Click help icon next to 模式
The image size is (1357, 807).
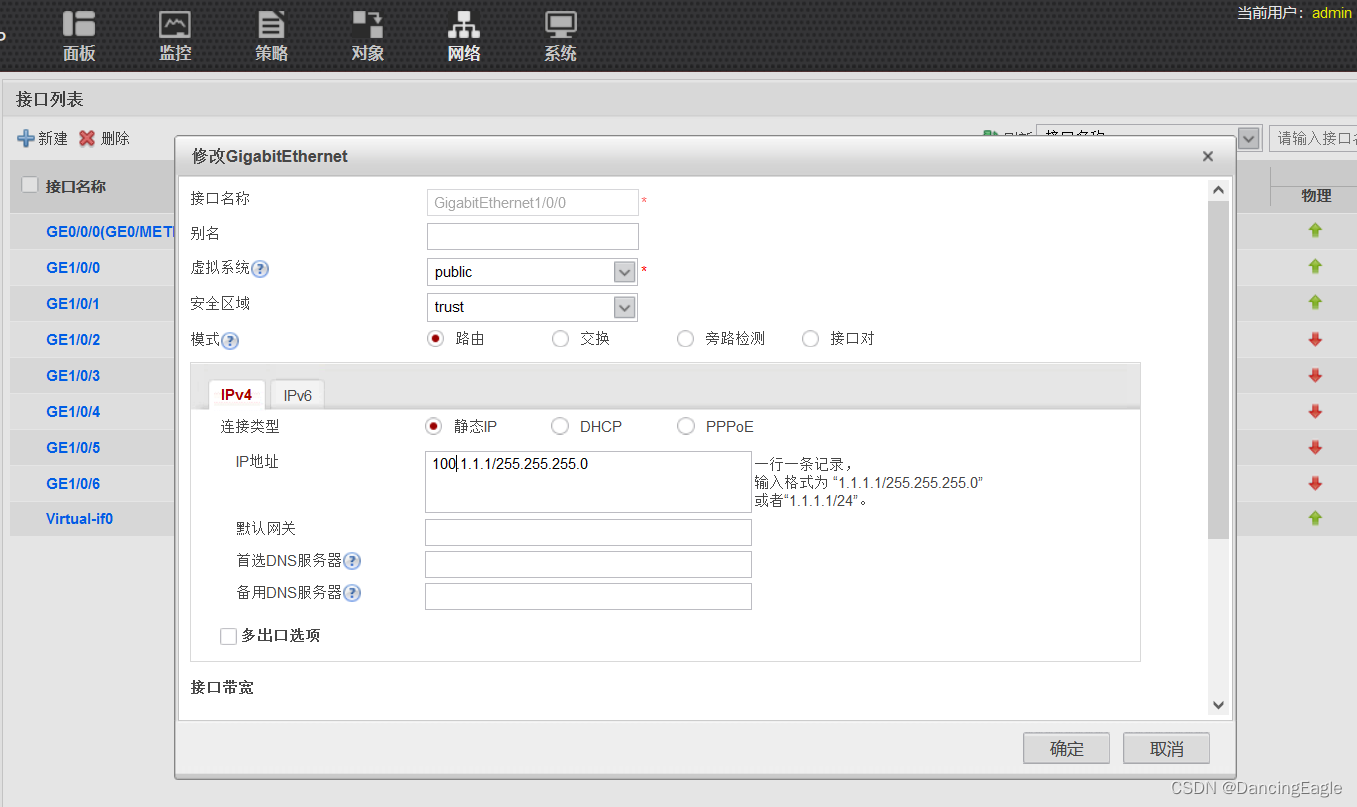[x=230, y=341]
